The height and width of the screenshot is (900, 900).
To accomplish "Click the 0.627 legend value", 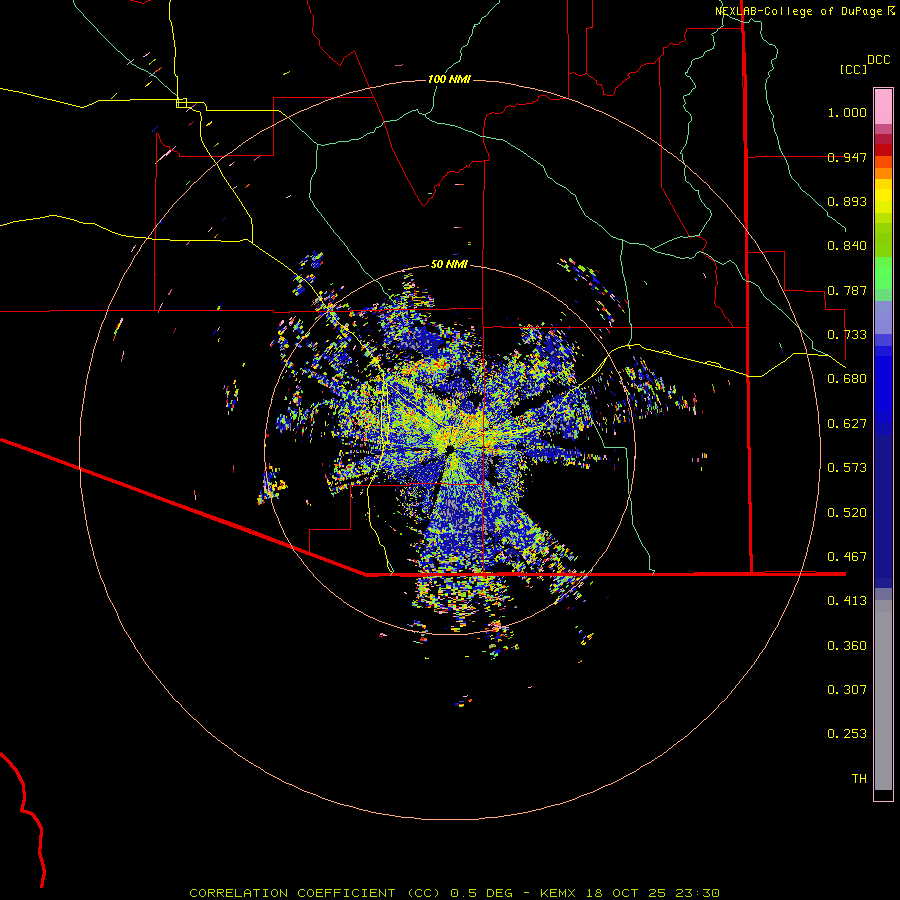I will point(847,424).
